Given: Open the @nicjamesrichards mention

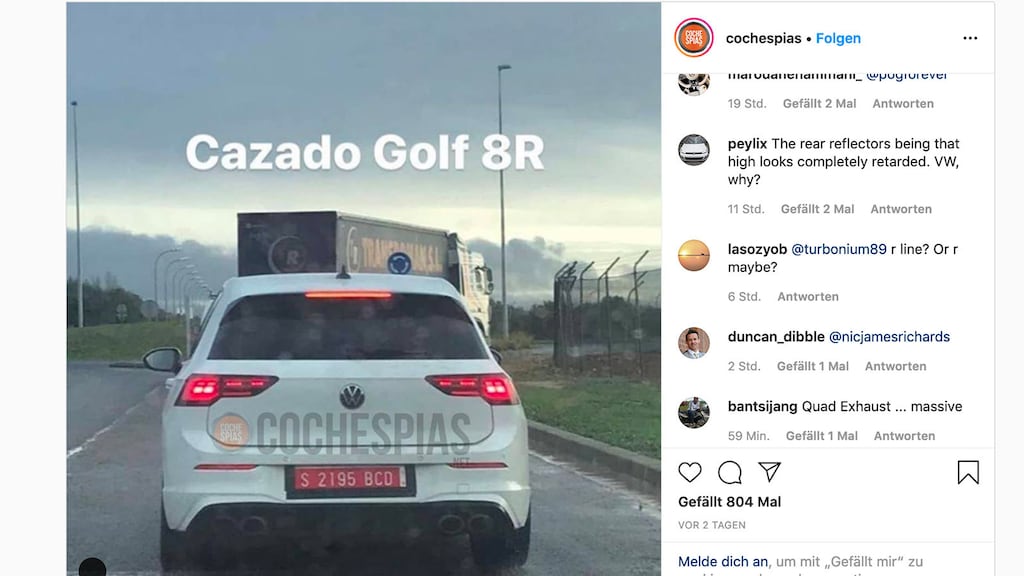Looking at the screenshot, I should (x=889, y=336).
